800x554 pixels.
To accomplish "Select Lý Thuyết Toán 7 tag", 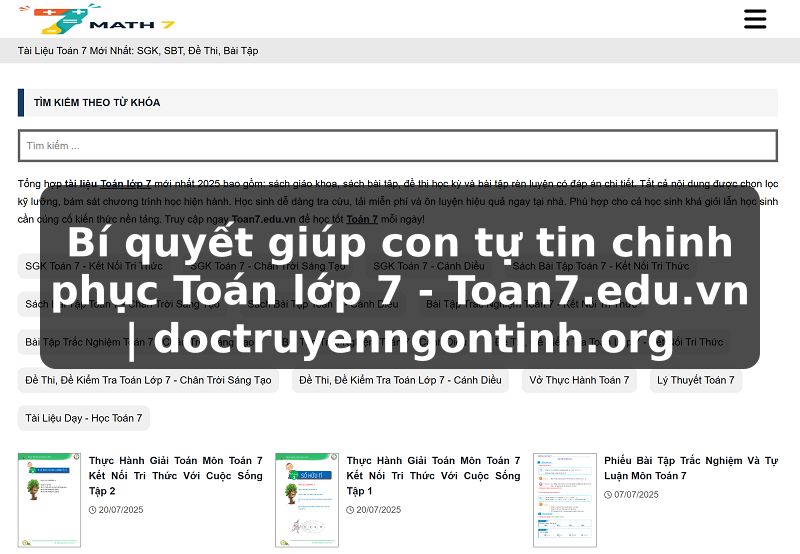I will coord(695,380).
